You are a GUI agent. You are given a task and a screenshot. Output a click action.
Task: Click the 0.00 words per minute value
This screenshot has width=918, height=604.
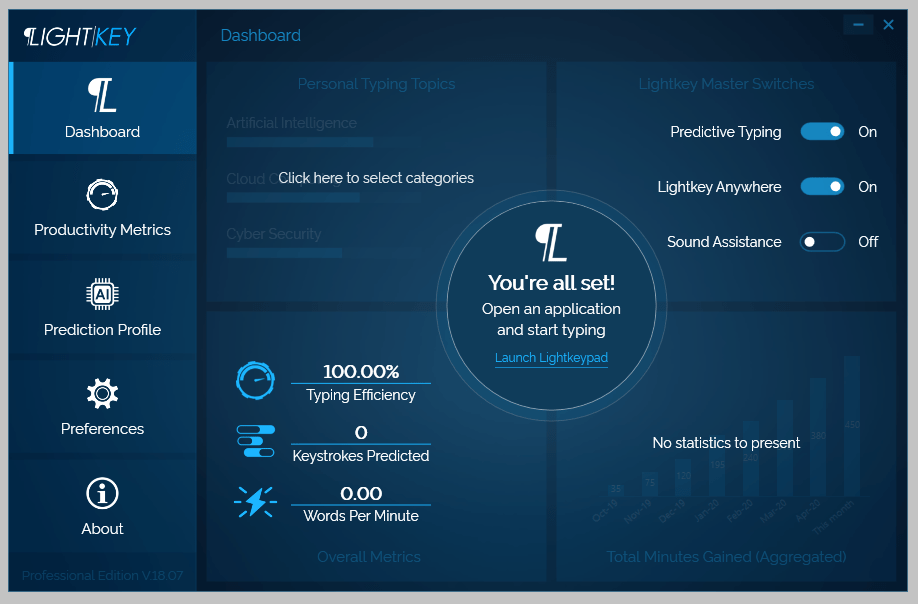click(x=361, y=493)
